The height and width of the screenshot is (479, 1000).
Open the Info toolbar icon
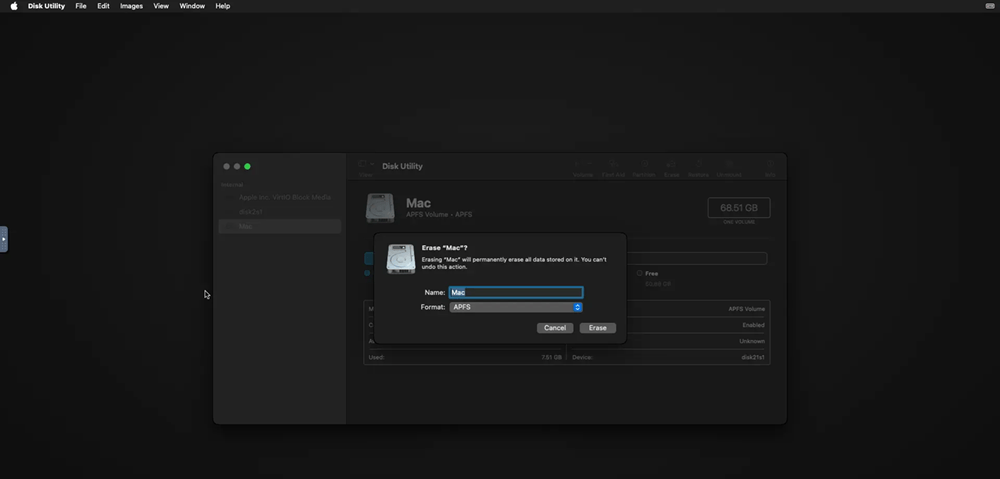coord(770,165)
